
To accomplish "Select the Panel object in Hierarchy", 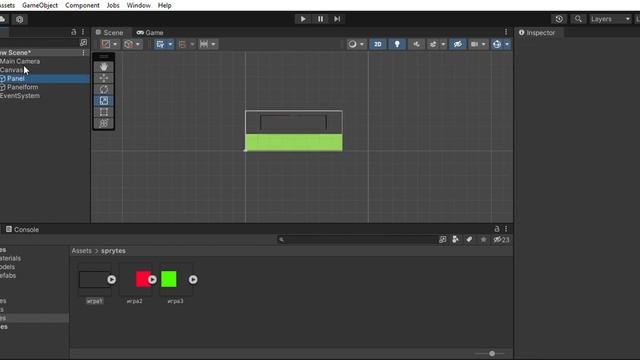I will click(x=16, y=78).
